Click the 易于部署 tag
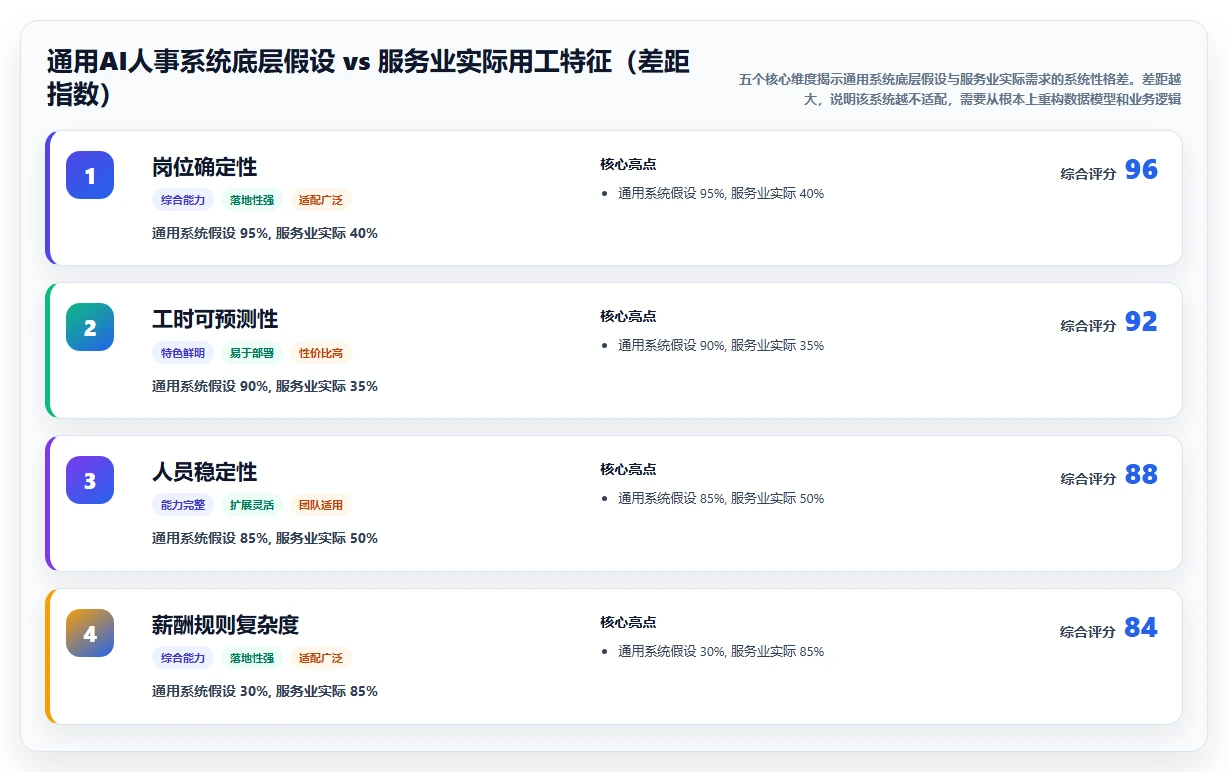Screen dimensions: 1228x772 (x=252, y=353)
